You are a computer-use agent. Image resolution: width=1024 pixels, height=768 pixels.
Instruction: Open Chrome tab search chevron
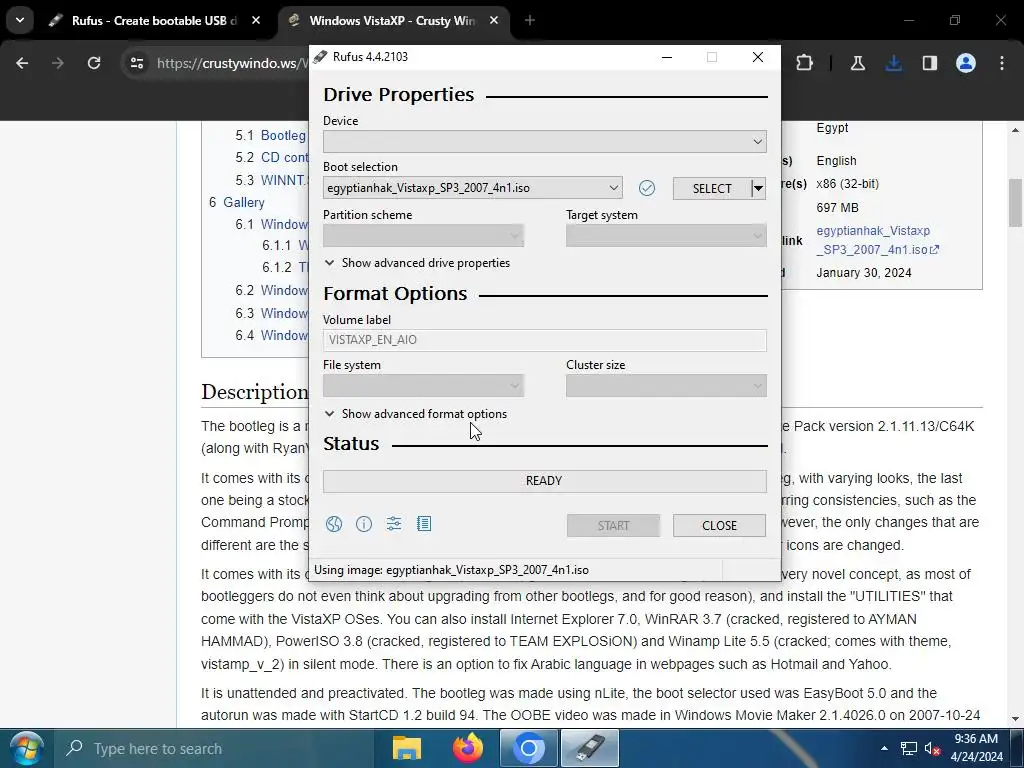pos(20,20)
